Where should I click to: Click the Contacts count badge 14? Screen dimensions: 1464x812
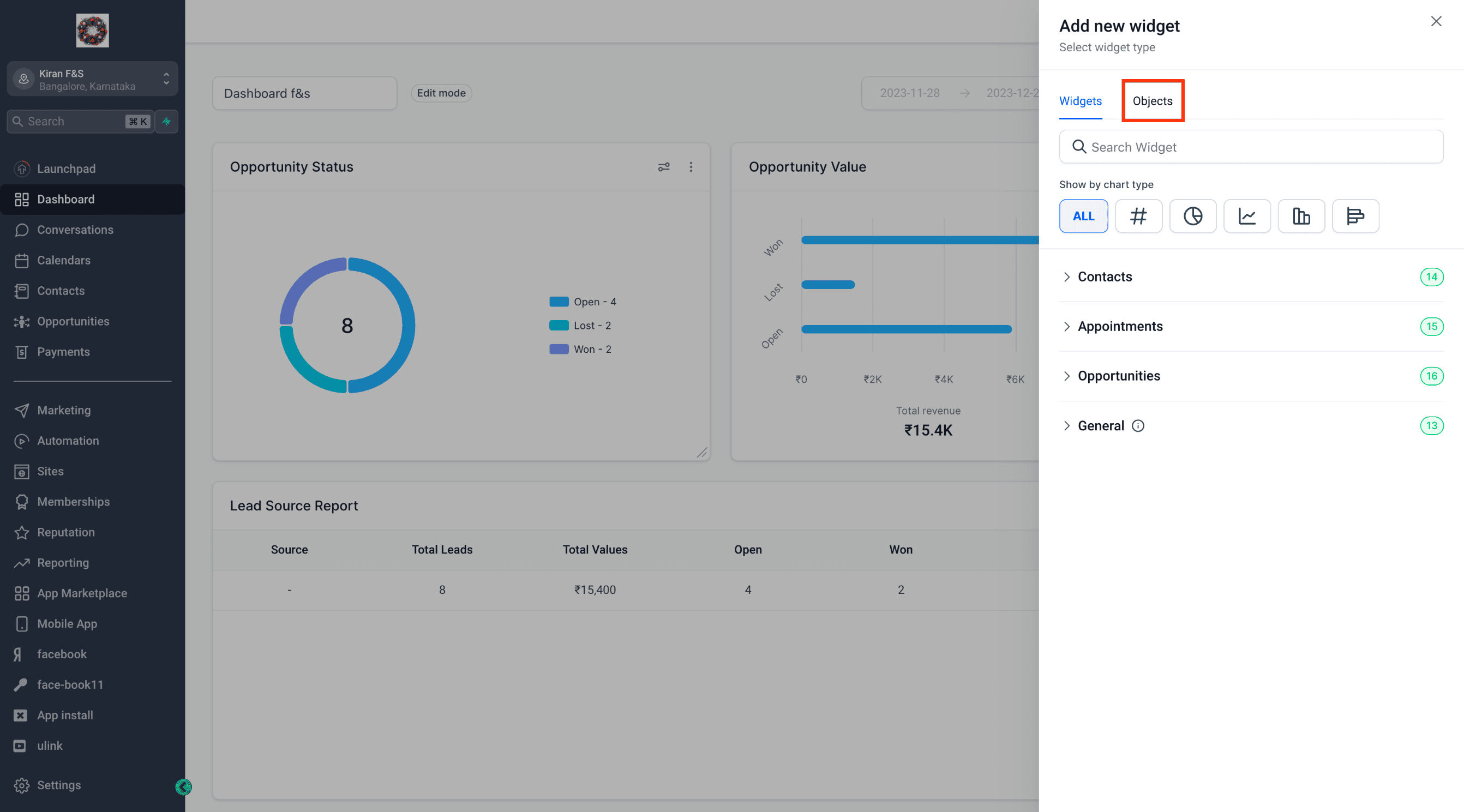pos(1432,276)
